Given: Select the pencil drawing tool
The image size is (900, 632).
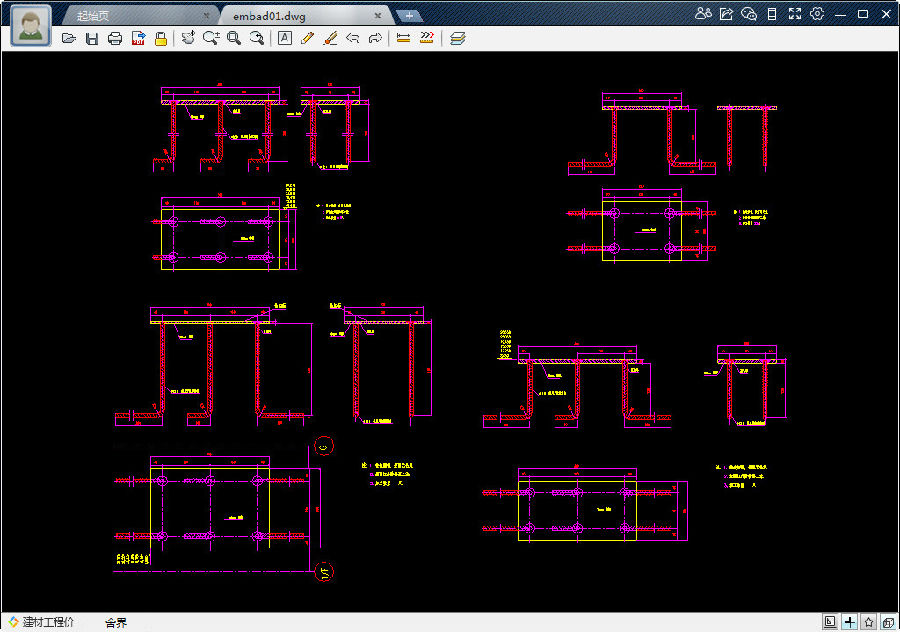Looking at the screenshot, I should 307,38.
